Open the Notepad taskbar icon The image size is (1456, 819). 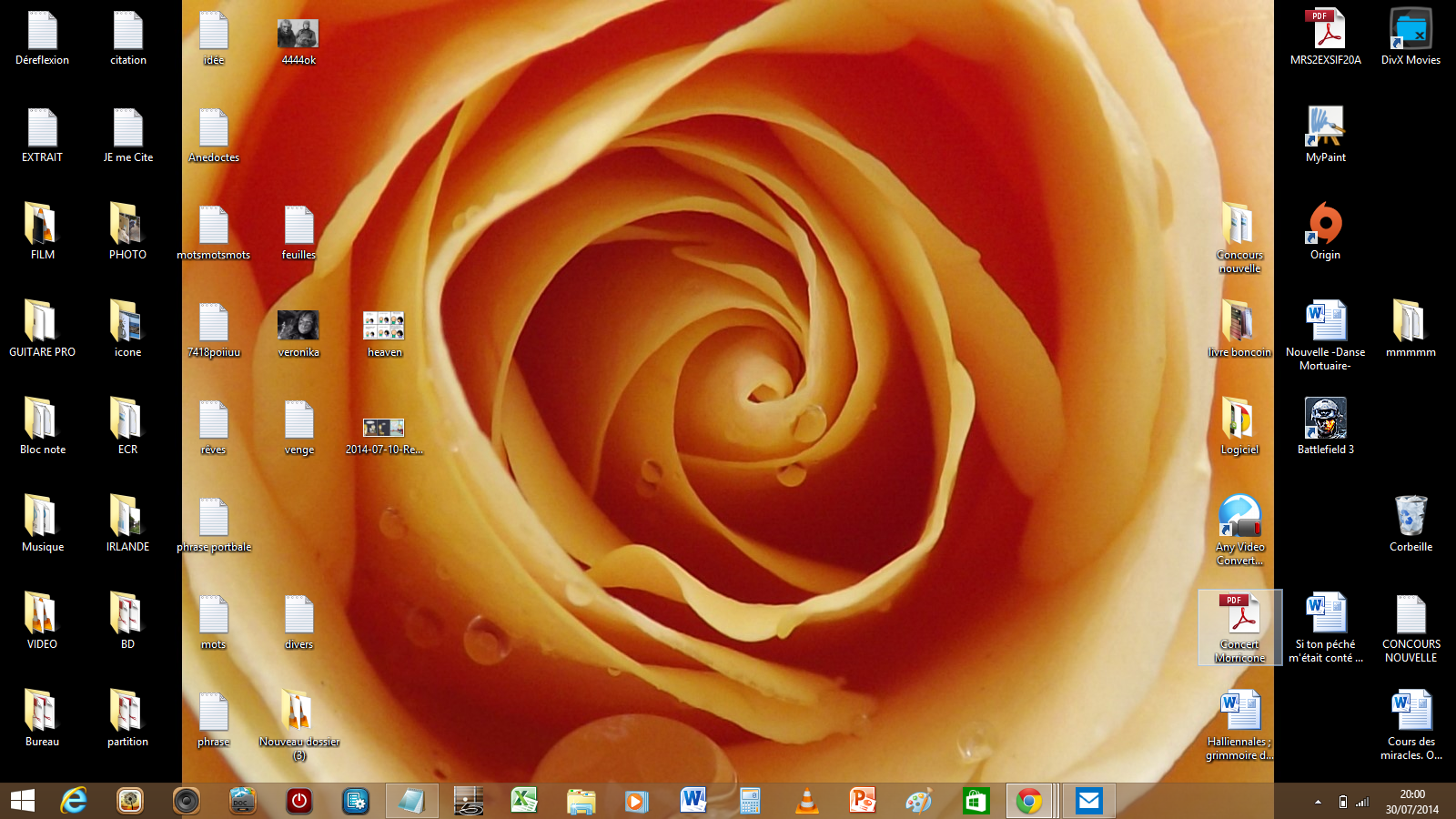(411, 801)
